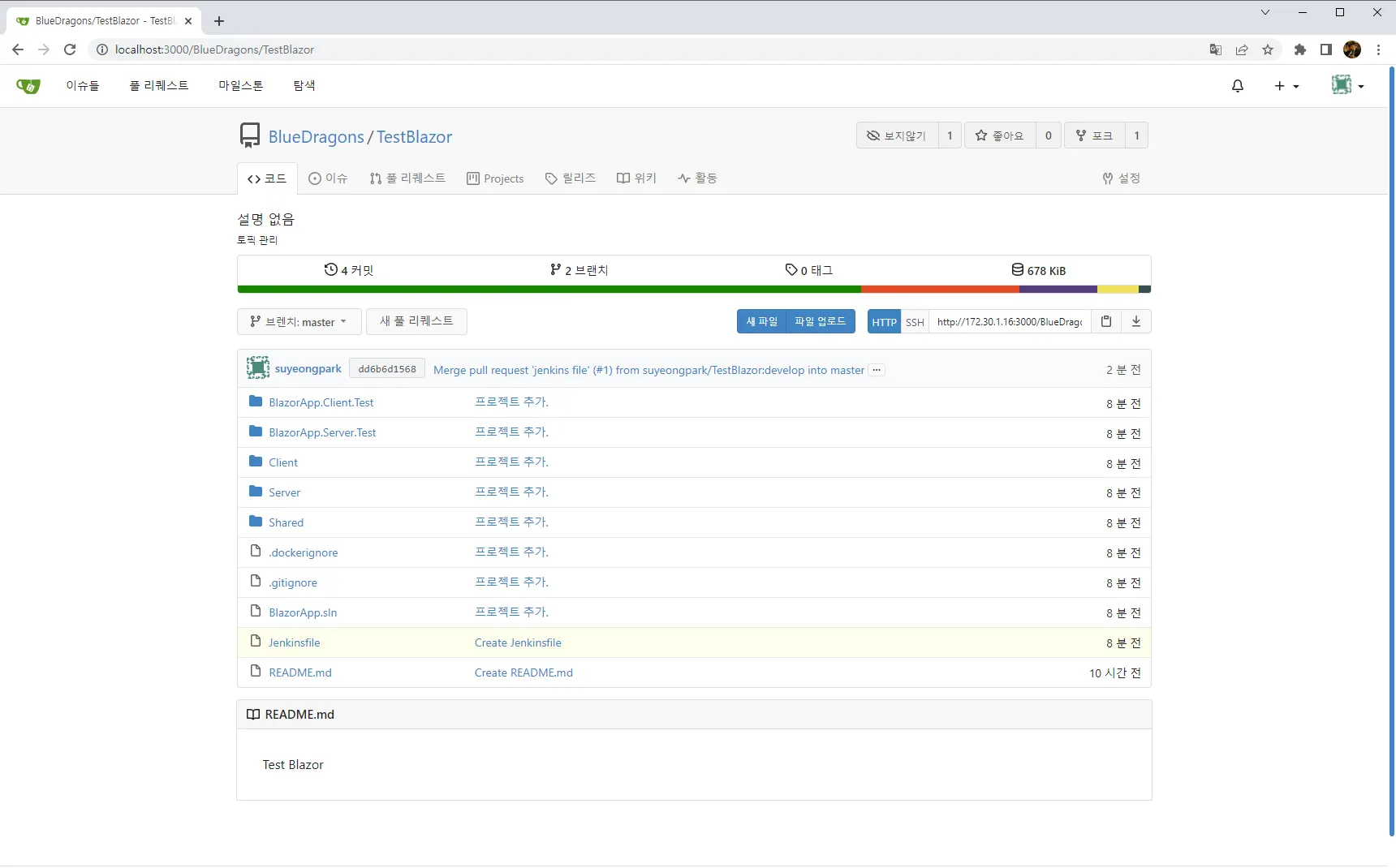
Task: Expand the commit message ellipsis button
Action: tap(877, 370)
